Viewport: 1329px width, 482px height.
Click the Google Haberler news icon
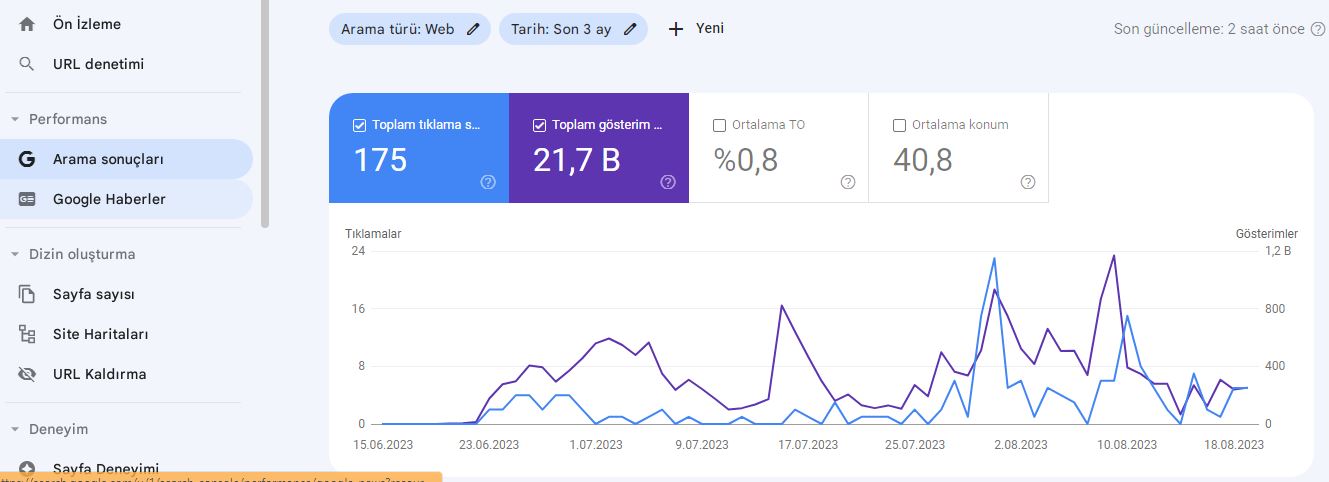pyautogui.click(x=27, y=199)
